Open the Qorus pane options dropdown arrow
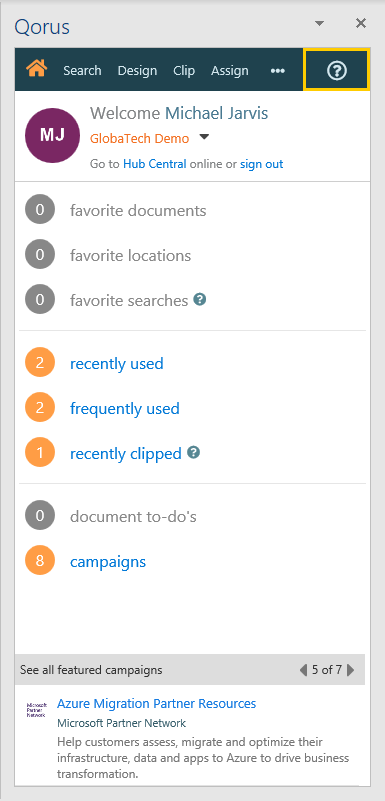The width and height of the screenshot is (385, 801). (319, 23)
